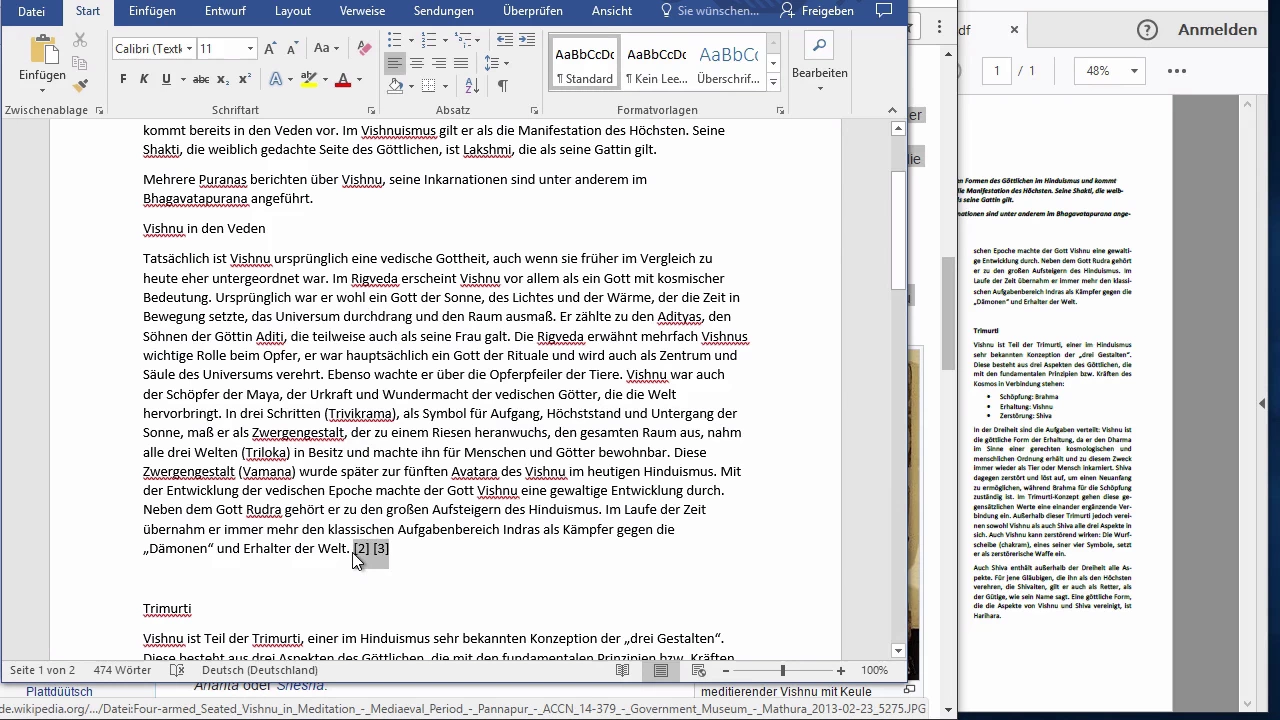Click the multilevel list icon
The width and height of the screenshot is (1280, 720).
point(463,40)
